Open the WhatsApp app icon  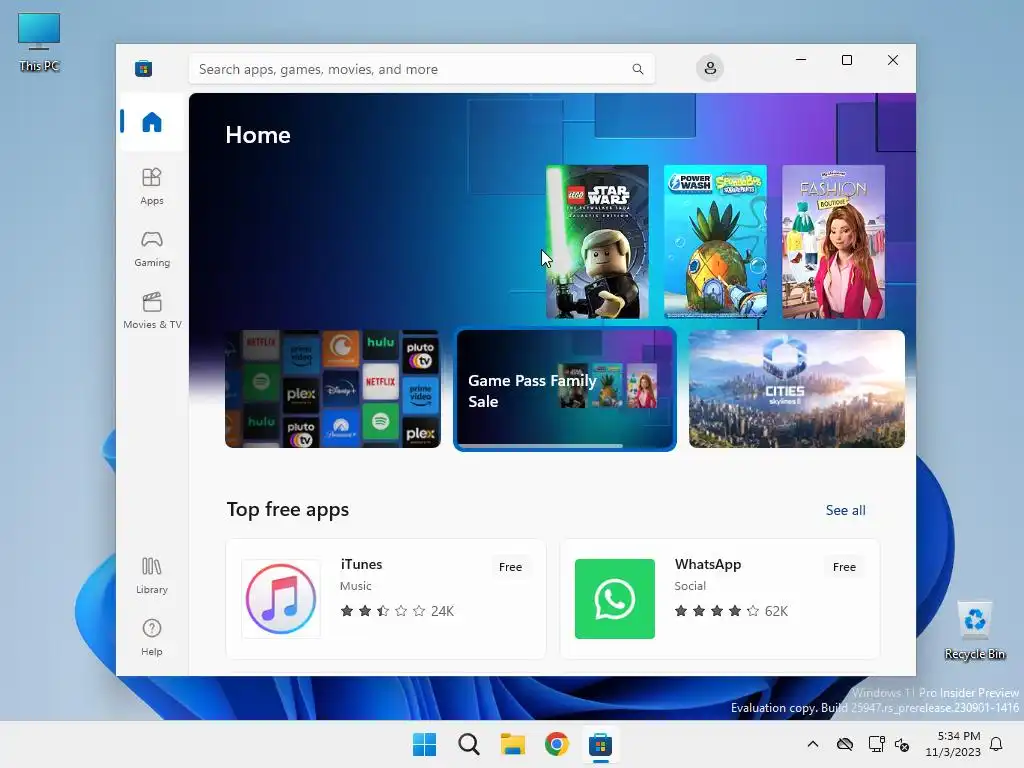click(615, 599)
